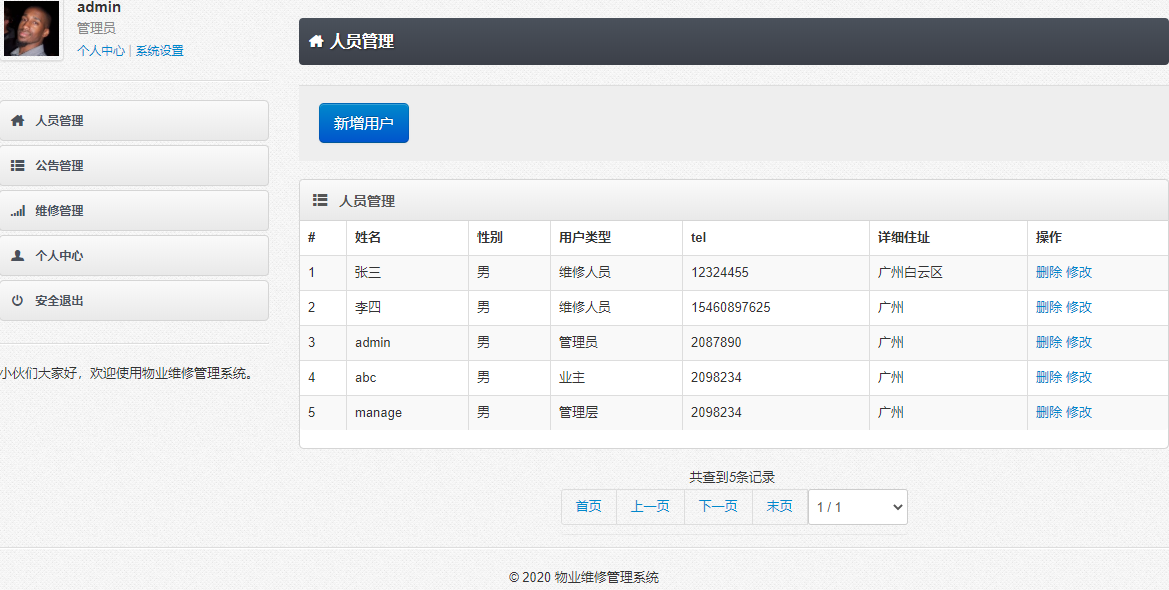Screen dimensions: 1169x590
Task: Click the 共查到5条记录 record count text
Action: (x=732, y=477)
